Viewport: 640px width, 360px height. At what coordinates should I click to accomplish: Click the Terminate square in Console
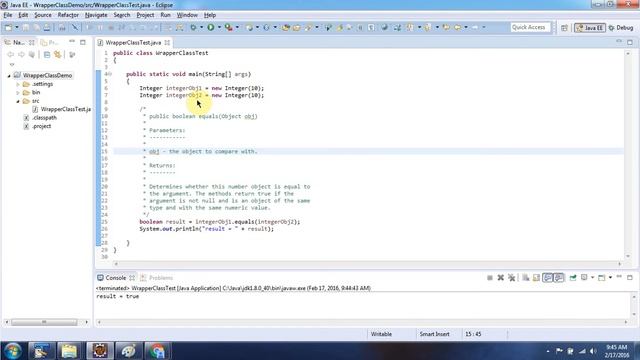490,278
